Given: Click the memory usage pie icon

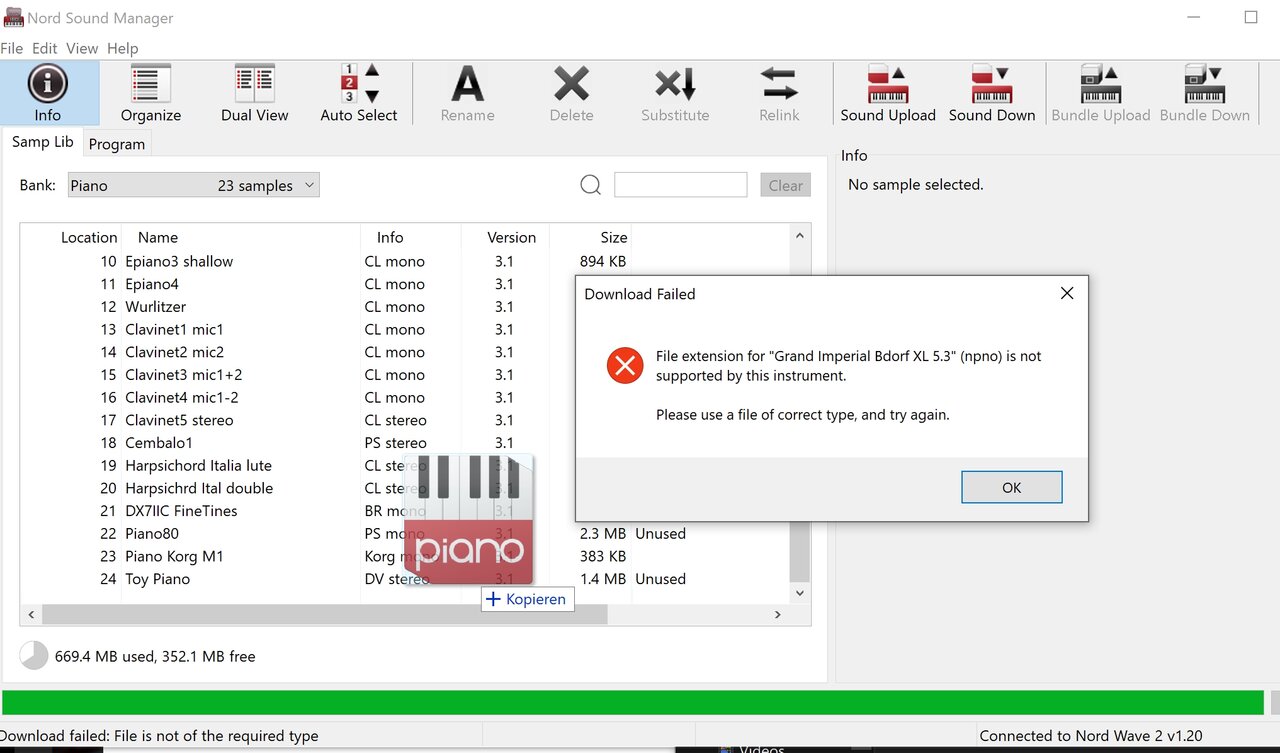Looking at the screenshot, I should point(34,656).
